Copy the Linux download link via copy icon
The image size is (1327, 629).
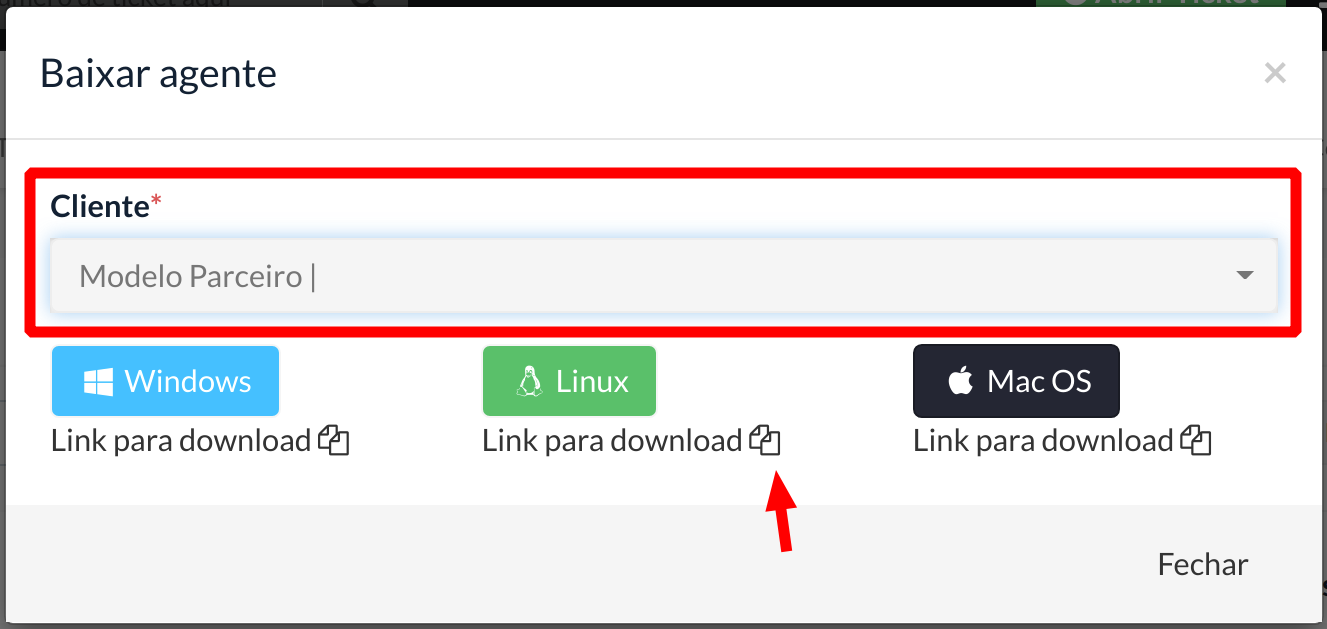(765, 441)
